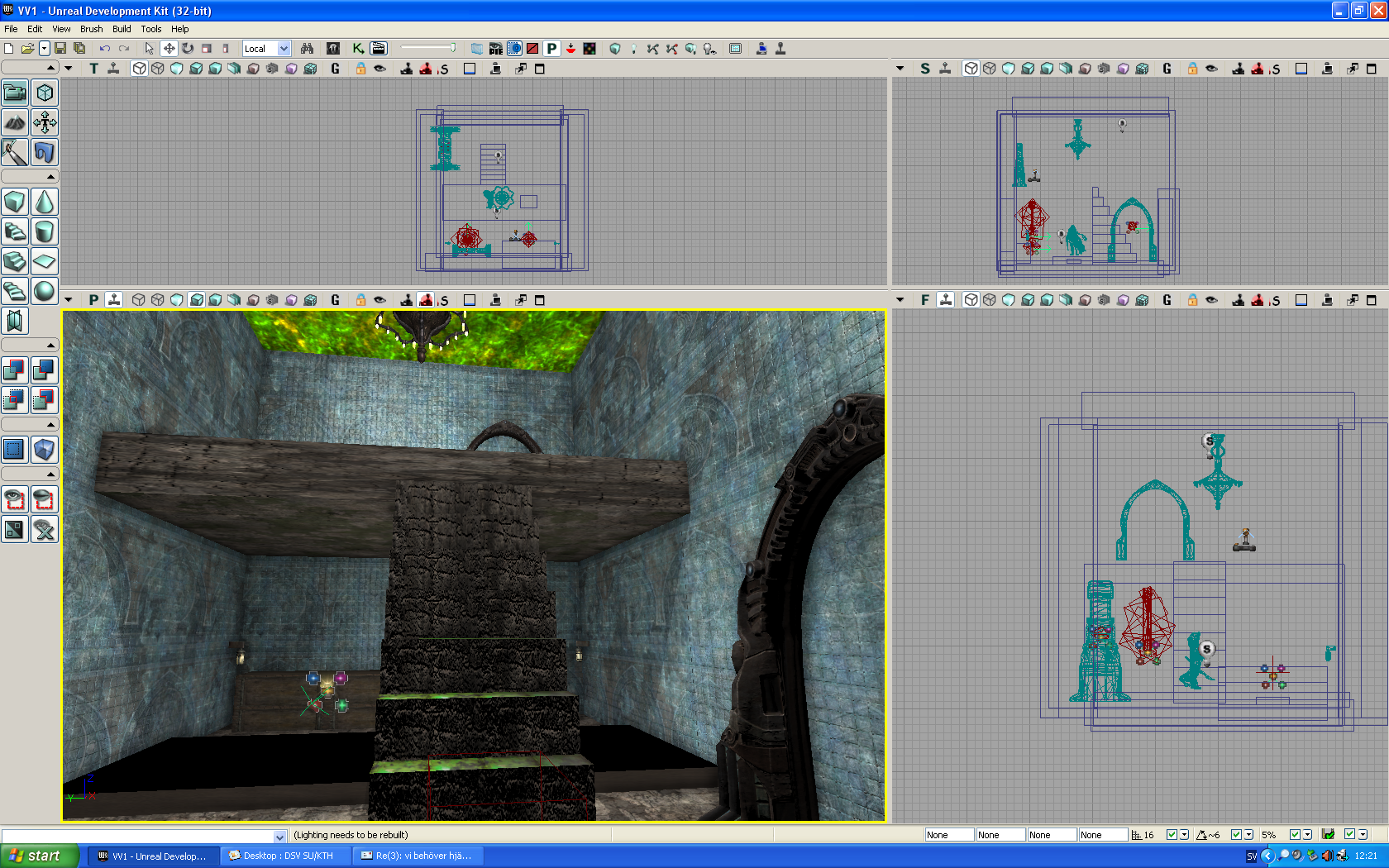Create a Sheet builder brush

click(x=45, y=261)
